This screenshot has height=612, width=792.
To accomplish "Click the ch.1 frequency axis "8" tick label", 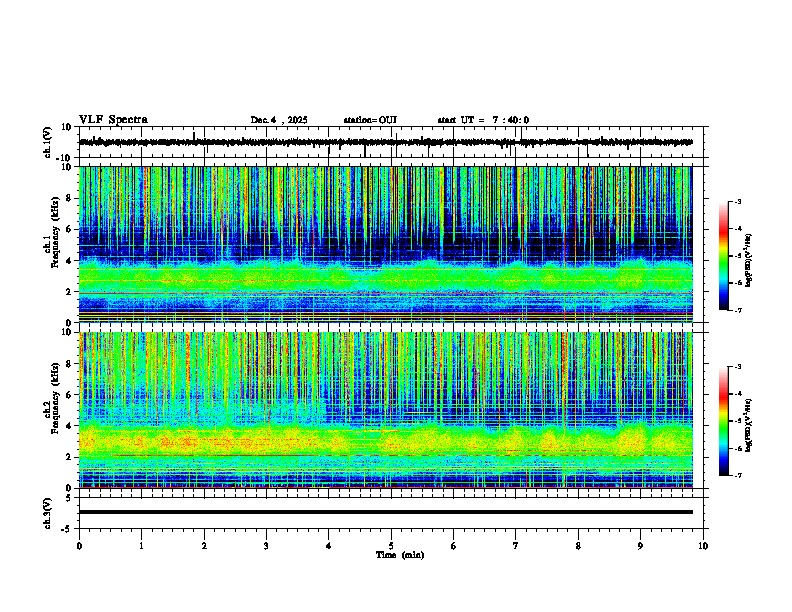I will (70, 198).
